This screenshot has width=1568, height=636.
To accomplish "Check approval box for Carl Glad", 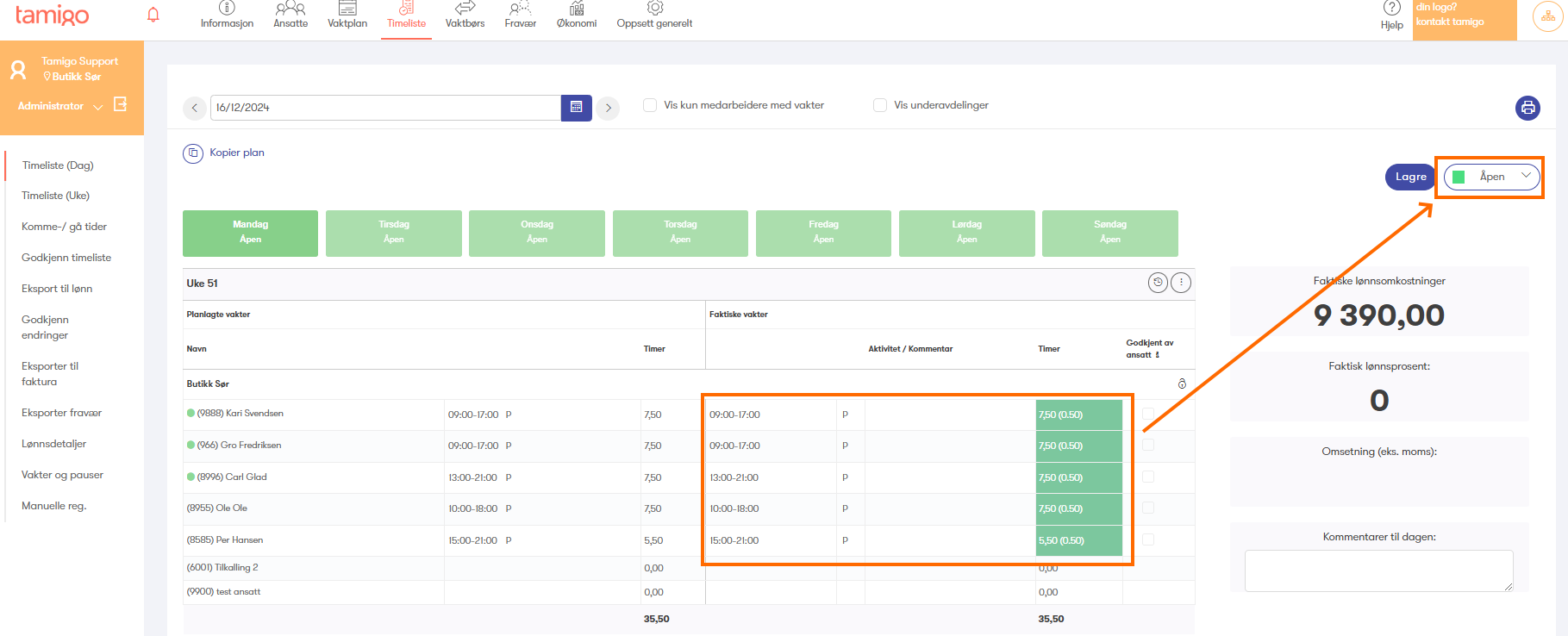I will [x=1148, y=477].
